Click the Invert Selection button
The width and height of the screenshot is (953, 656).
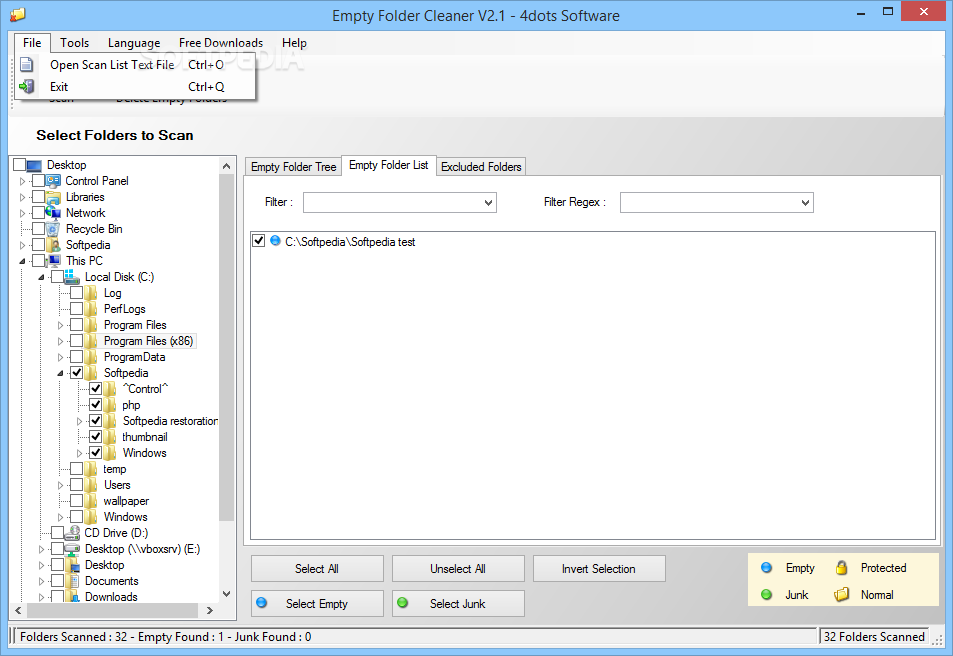599,568
